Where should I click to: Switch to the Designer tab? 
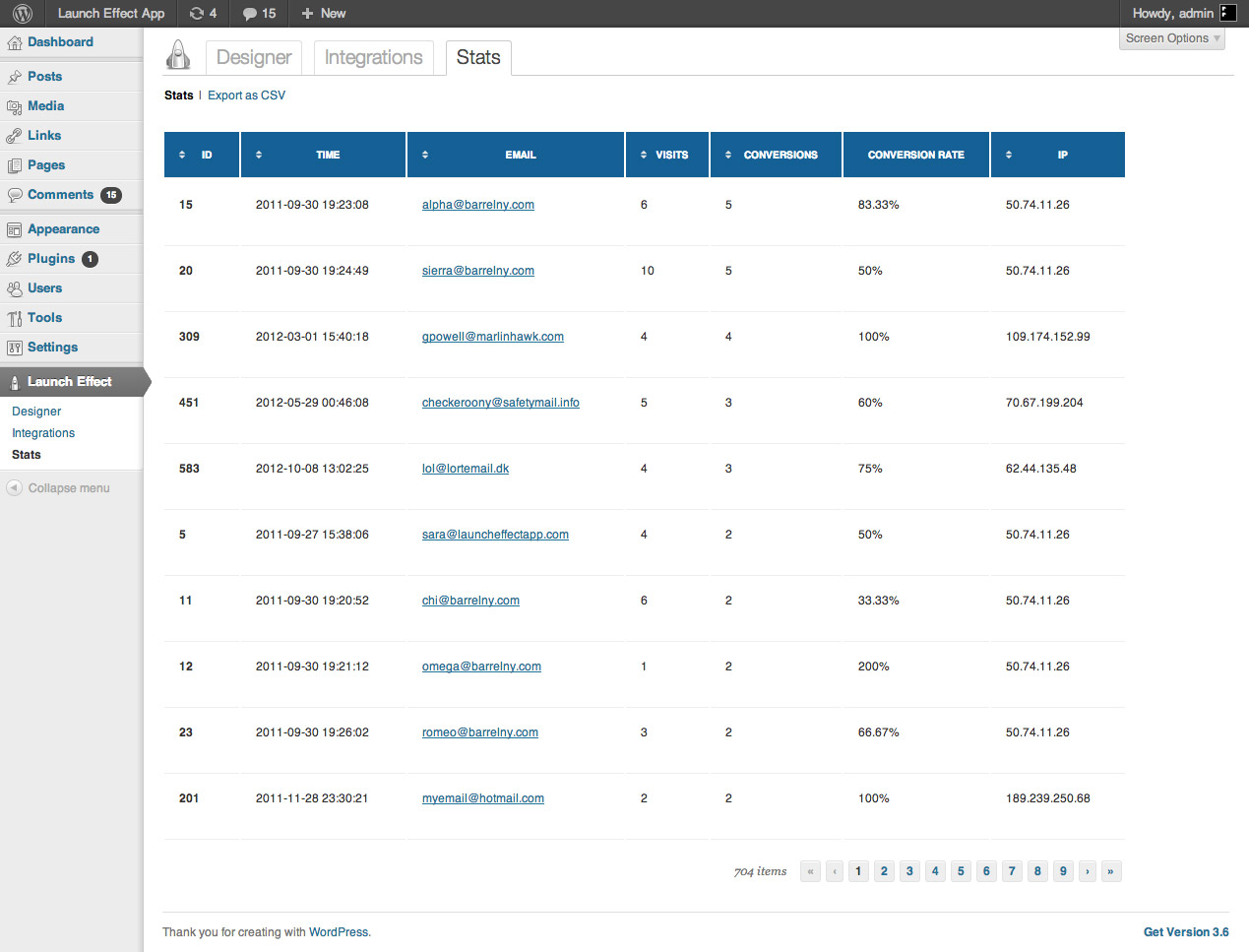point(254,57)
